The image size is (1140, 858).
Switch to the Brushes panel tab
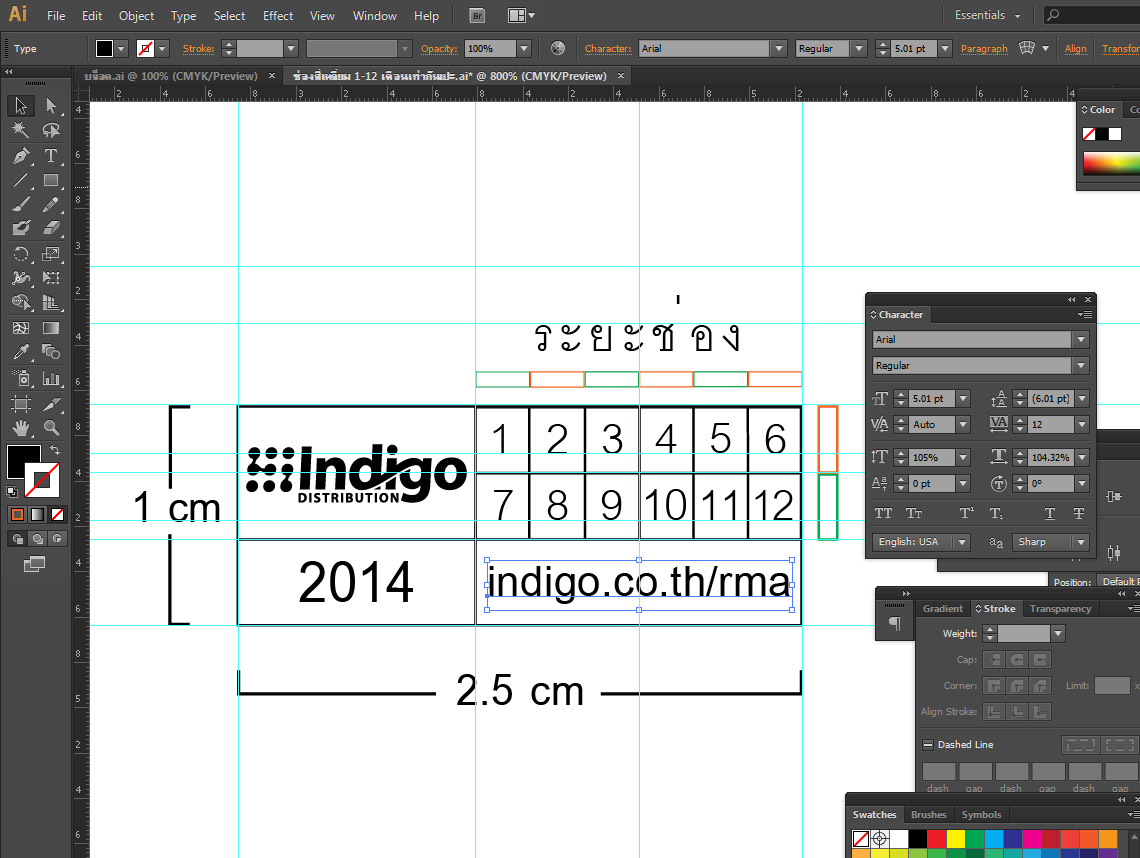928,815
